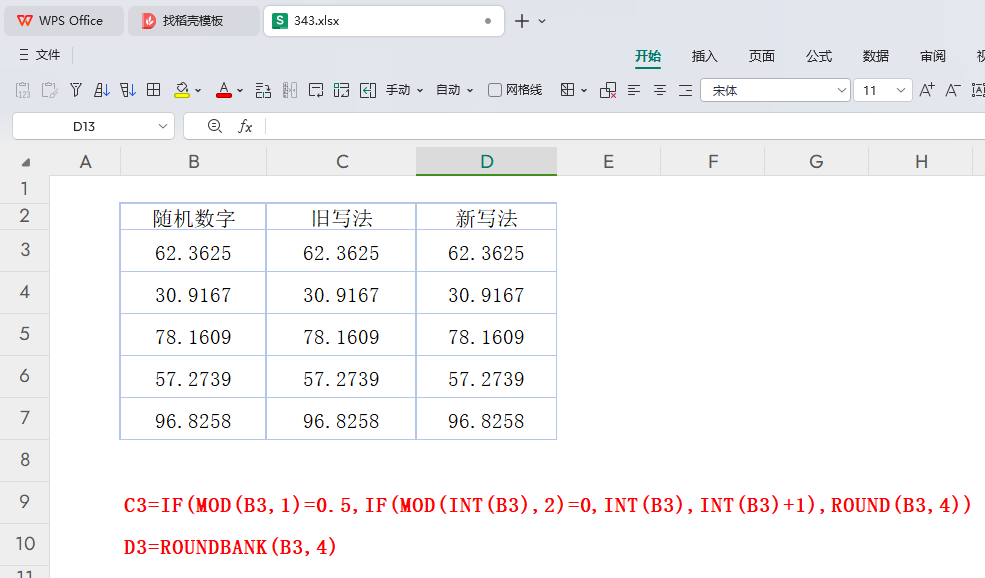The image size is (985, 578).
Task: Toggle the 网格线 gridlines checkbox
Action: pyautogui.click(x=495, y=90)
